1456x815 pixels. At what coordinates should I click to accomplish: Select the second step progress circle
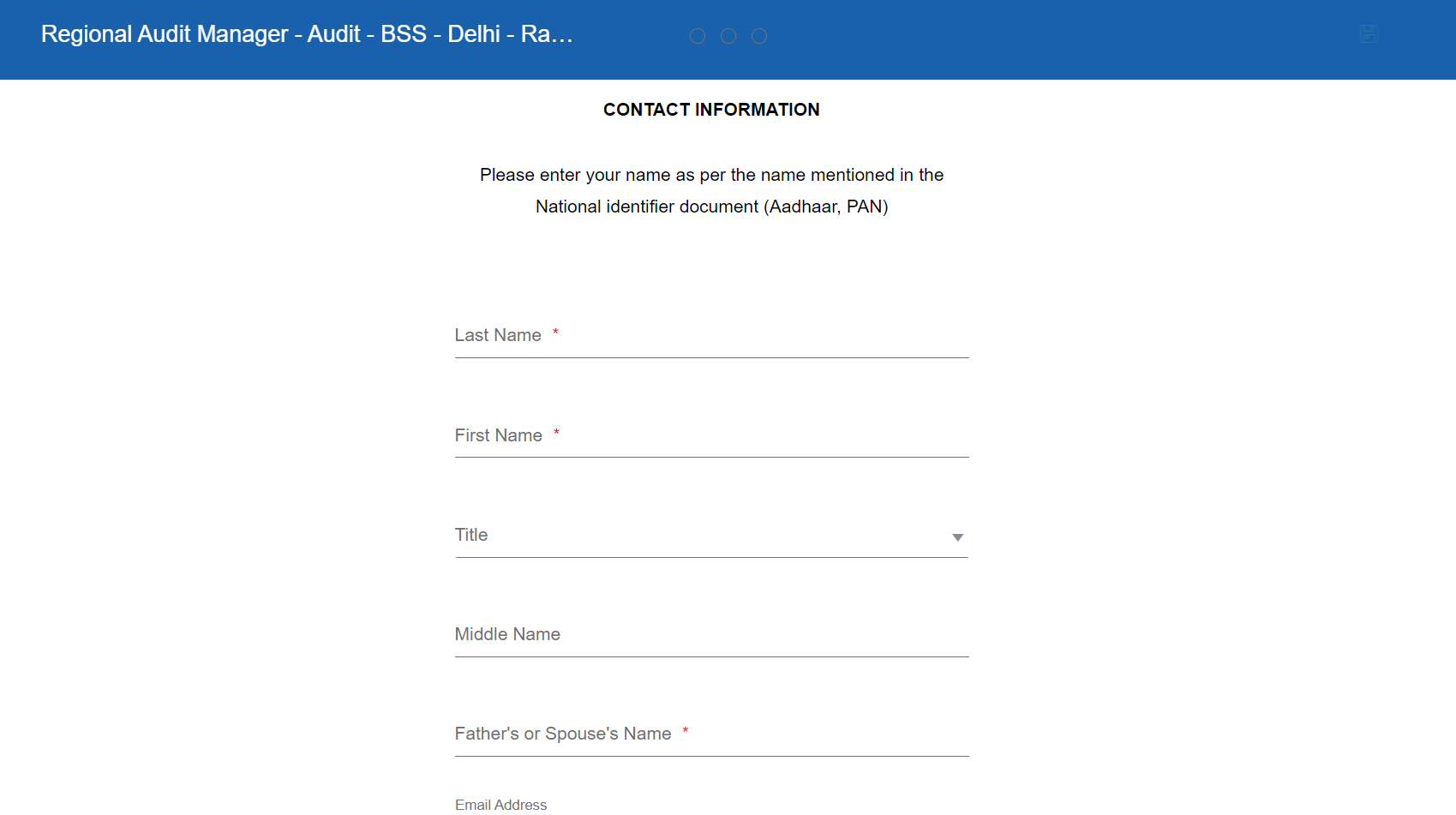click(728, 36)
